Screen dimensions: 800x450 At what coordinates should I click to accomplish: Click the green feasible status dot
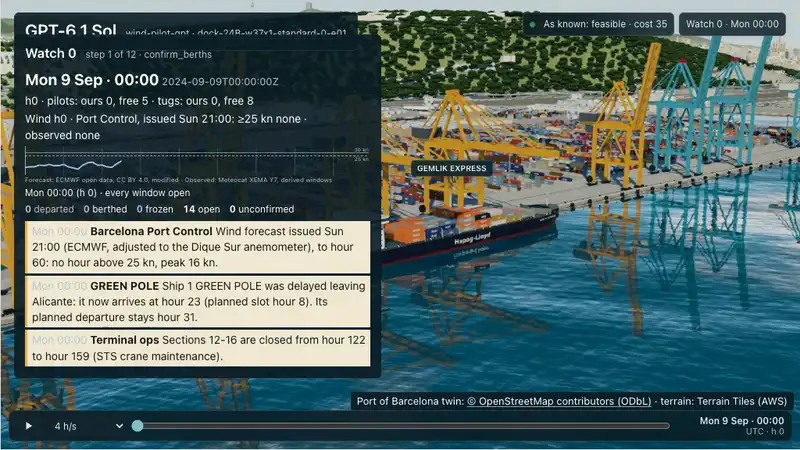click(533, 24)
